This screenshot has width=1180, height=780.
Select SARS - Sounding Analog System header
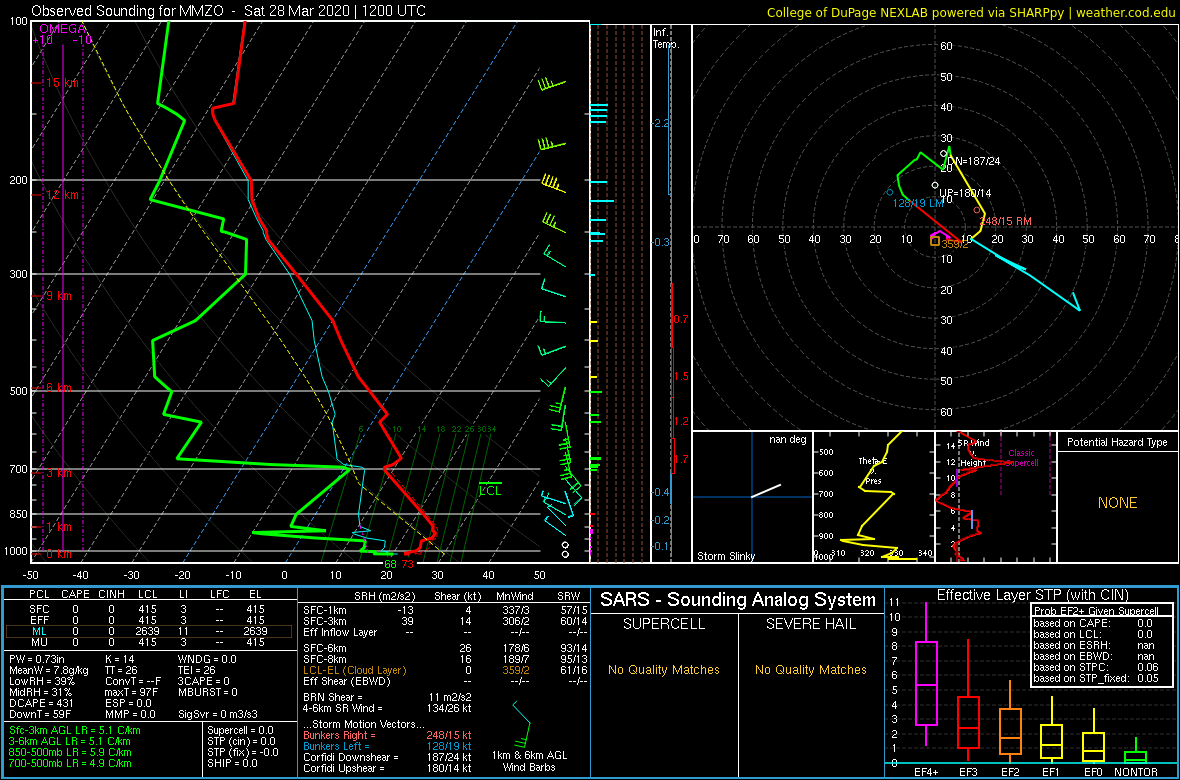[738, 600]
